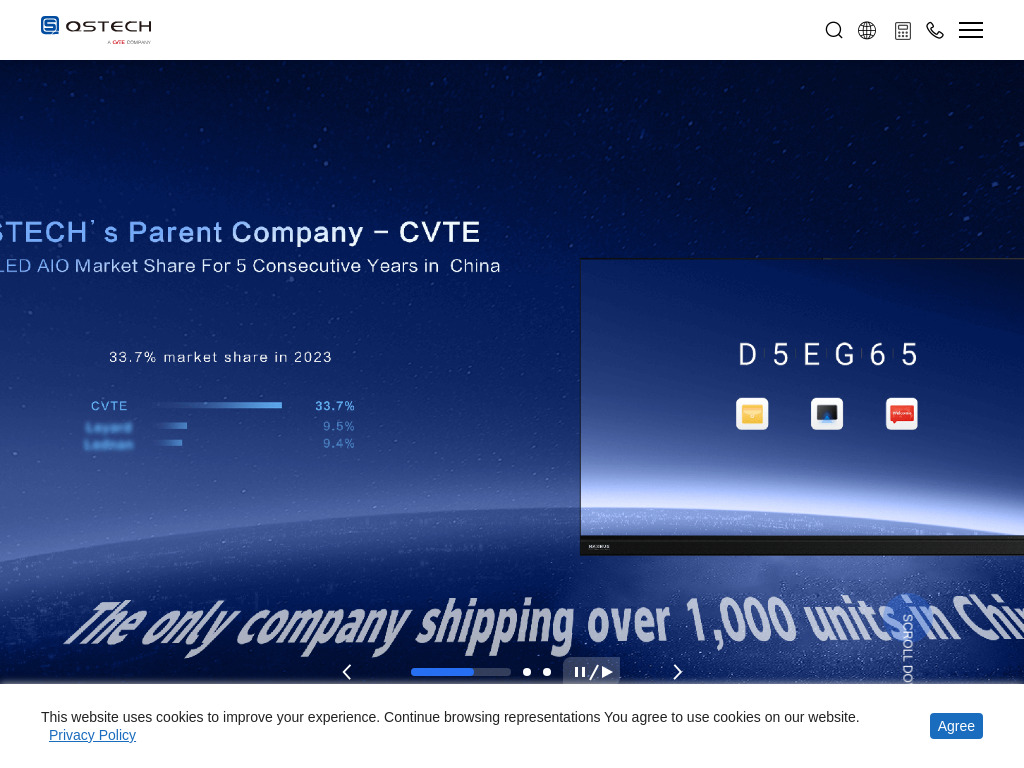Image resolution: width=1024 pixels, height=768 pixels.
Task: Click the 'D5EG65' code text
Action: point(828,355)
